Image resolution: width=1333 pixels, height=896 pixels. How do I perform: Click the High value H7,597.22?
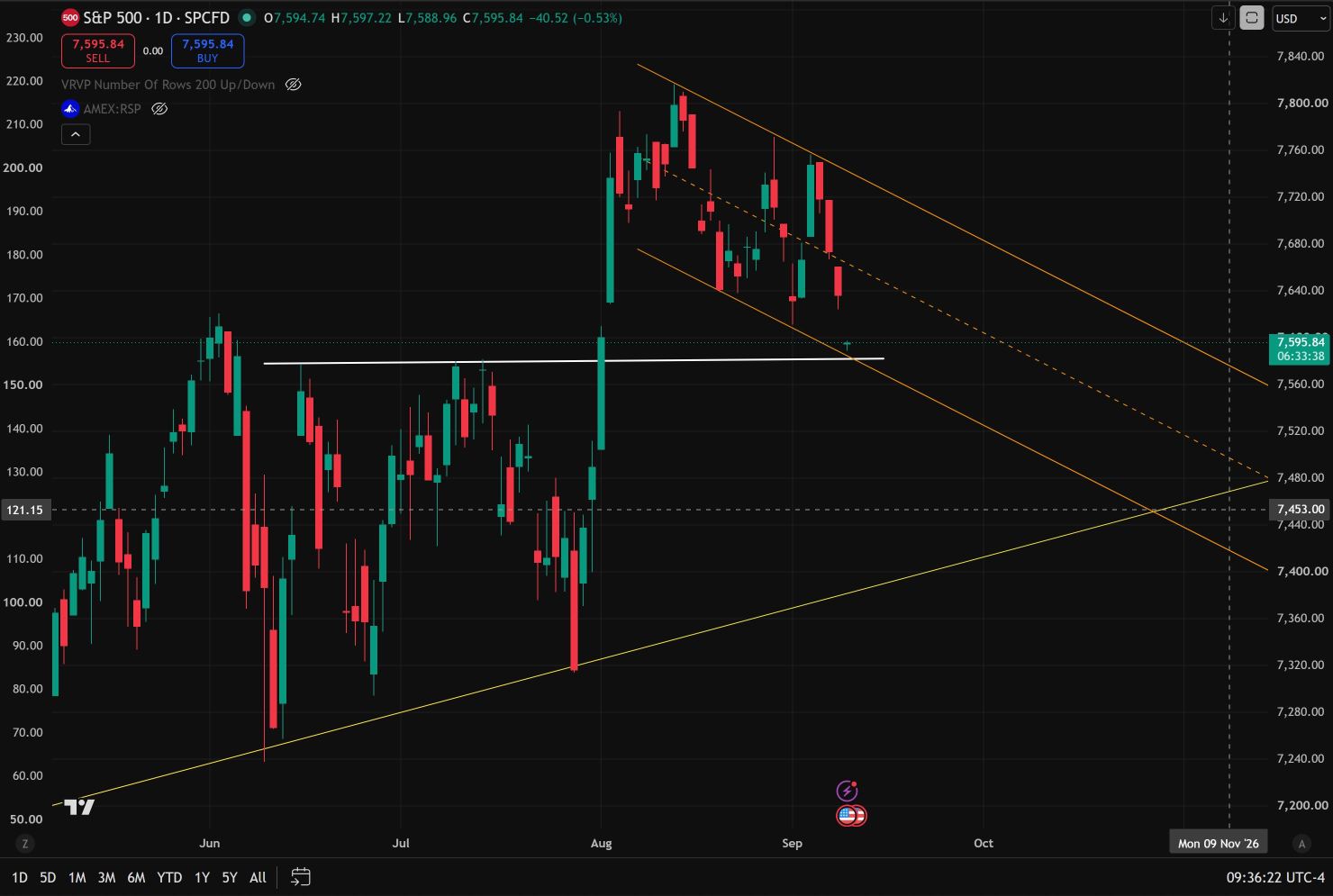click(x=361, y=18)
